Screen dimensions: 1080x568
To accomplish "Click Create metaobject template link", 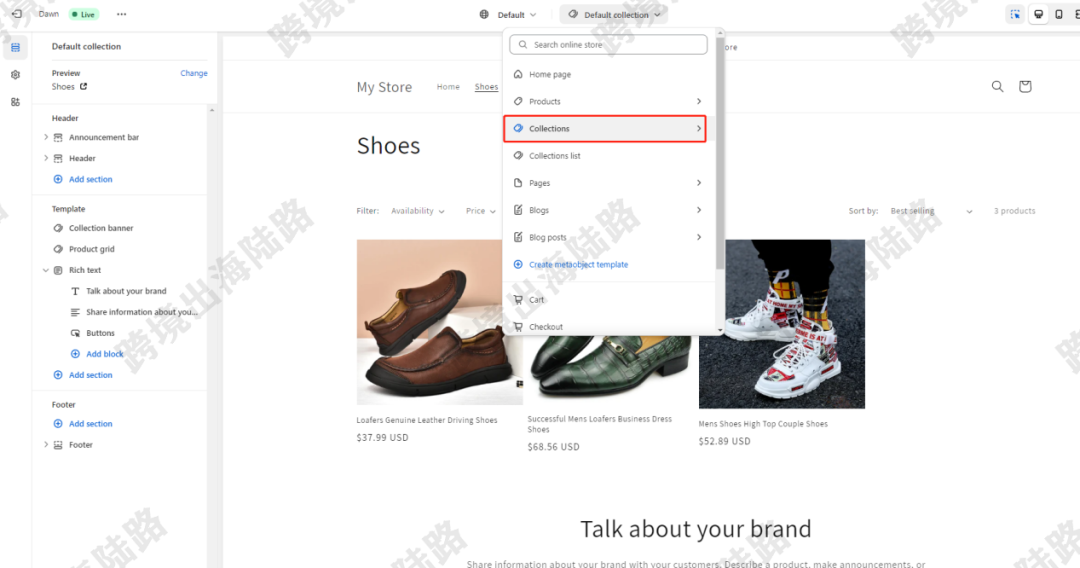I will (578, 264).
